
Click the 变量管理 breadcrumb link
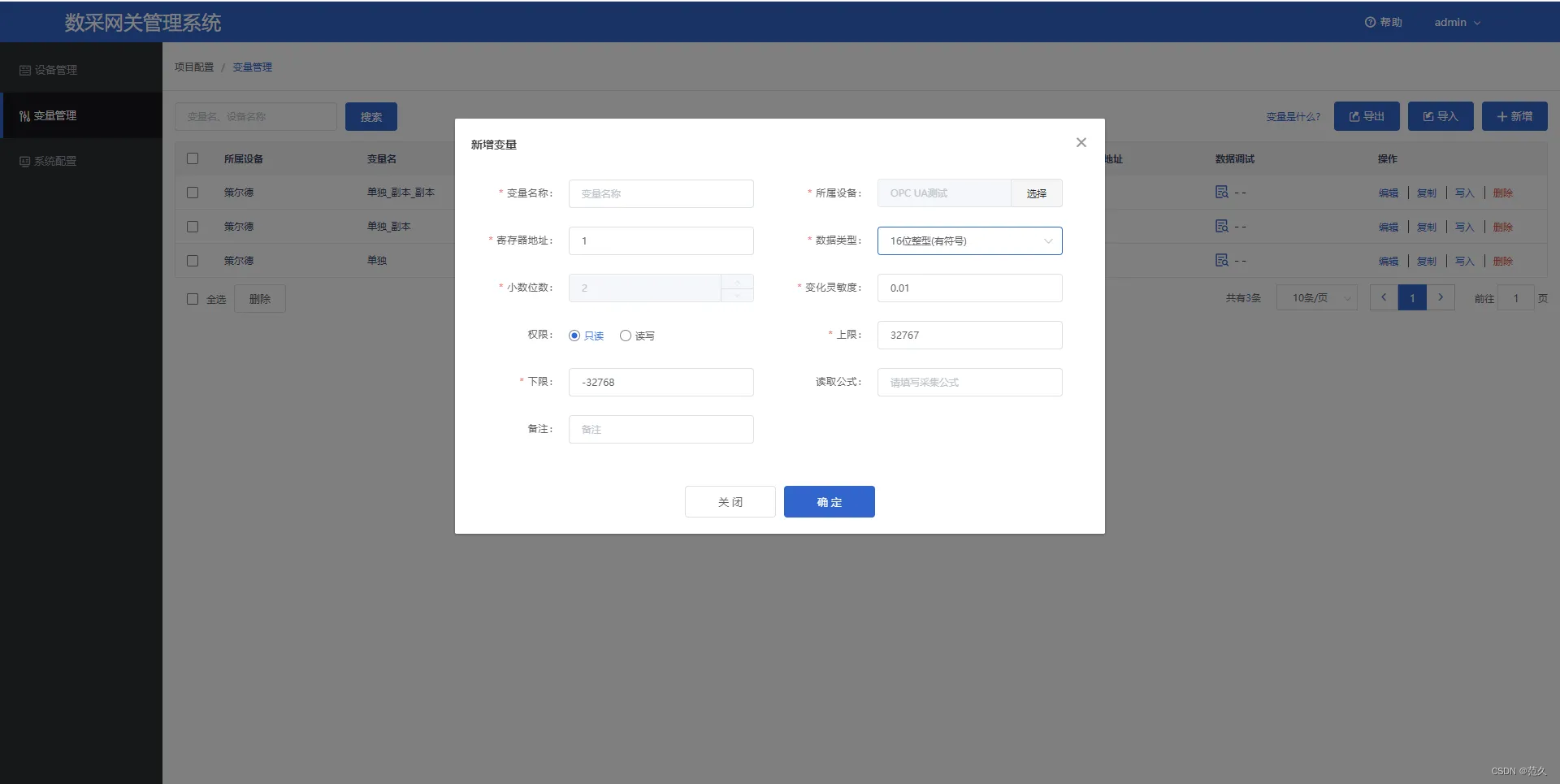point(253,67)
